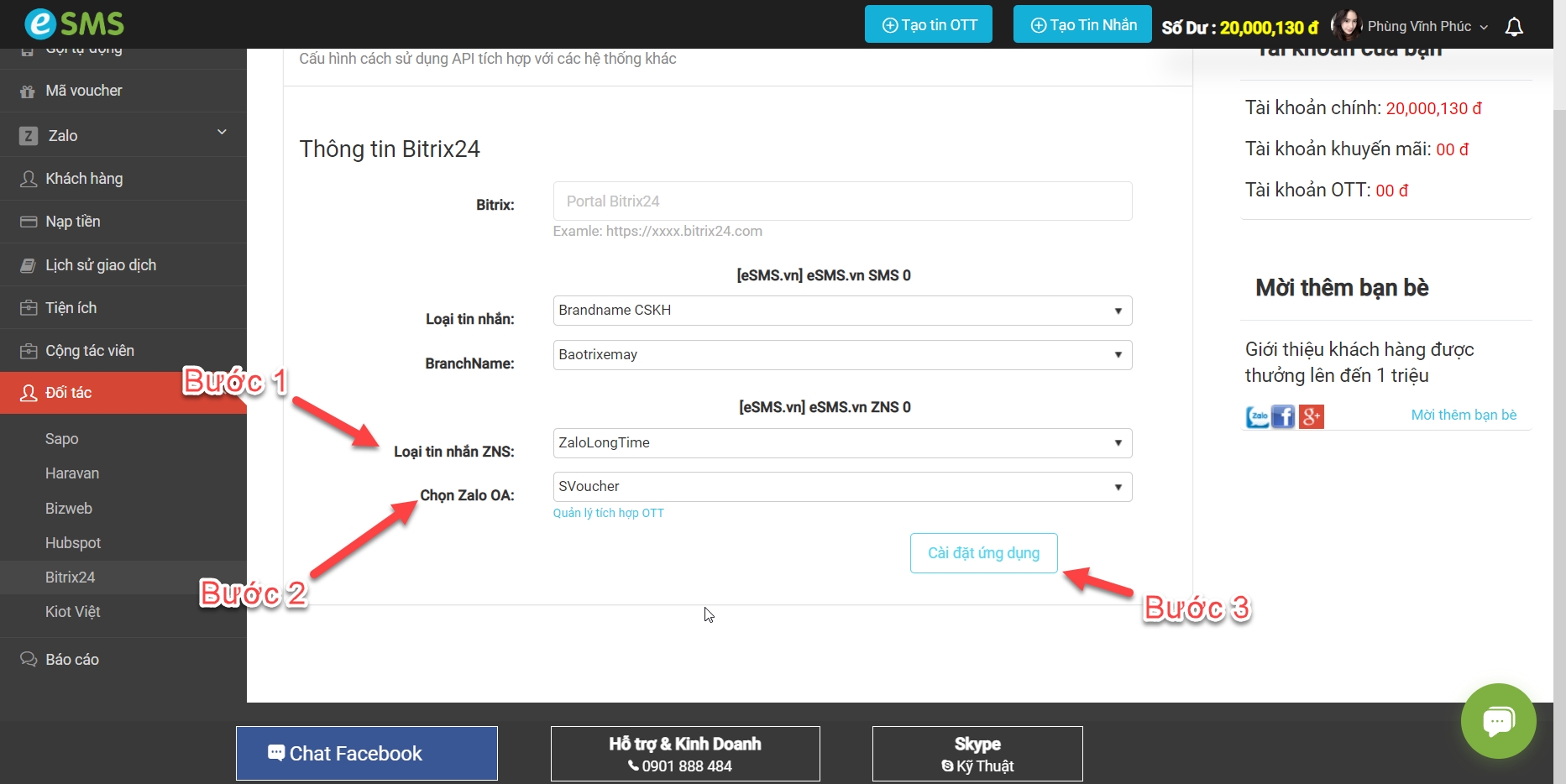
Task: Click the Tạo tin OTT button
Action: tap(928, 25)
